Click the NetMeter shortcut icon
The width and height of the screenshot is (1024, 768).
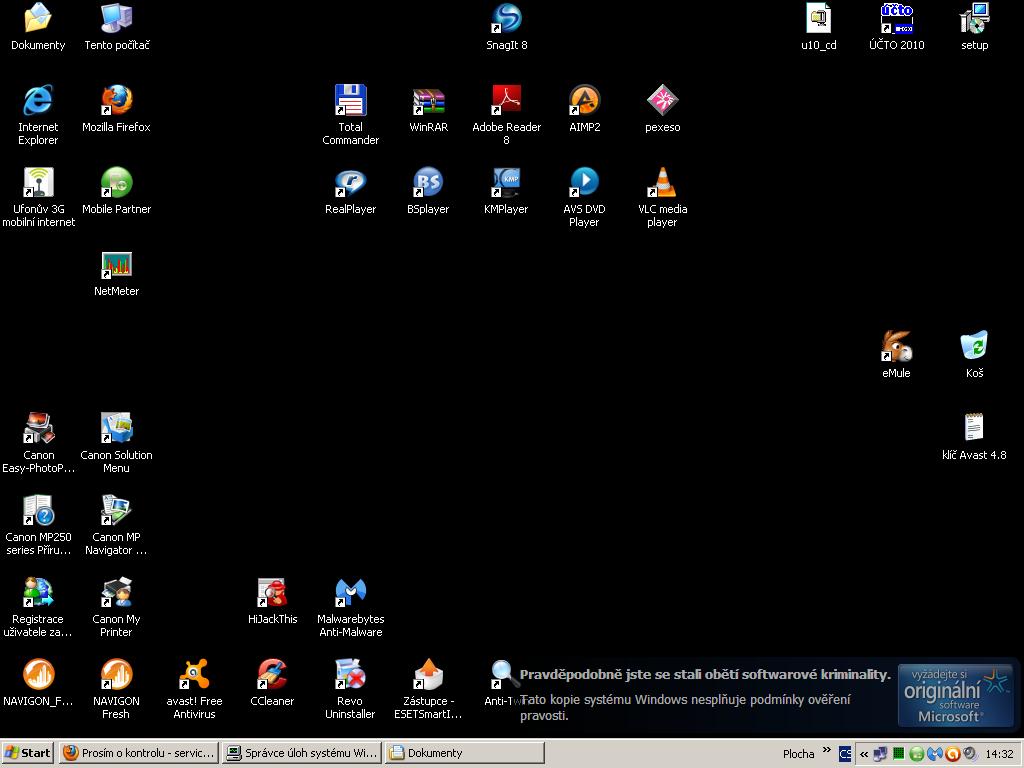click(117, 264)
